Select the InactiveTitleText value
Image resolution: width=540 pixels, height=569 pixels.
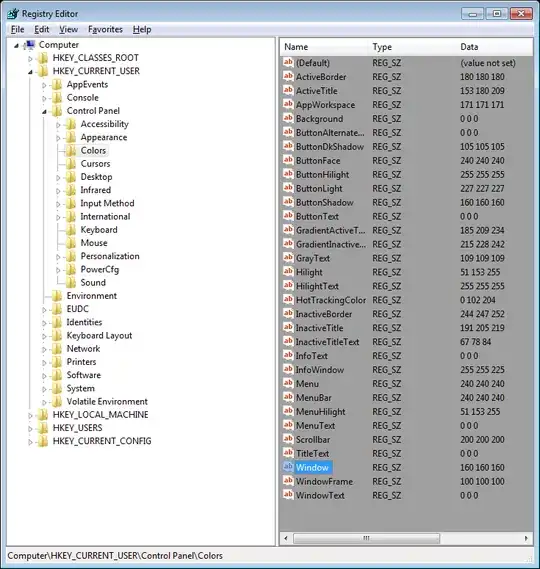[x=327, y=342]
